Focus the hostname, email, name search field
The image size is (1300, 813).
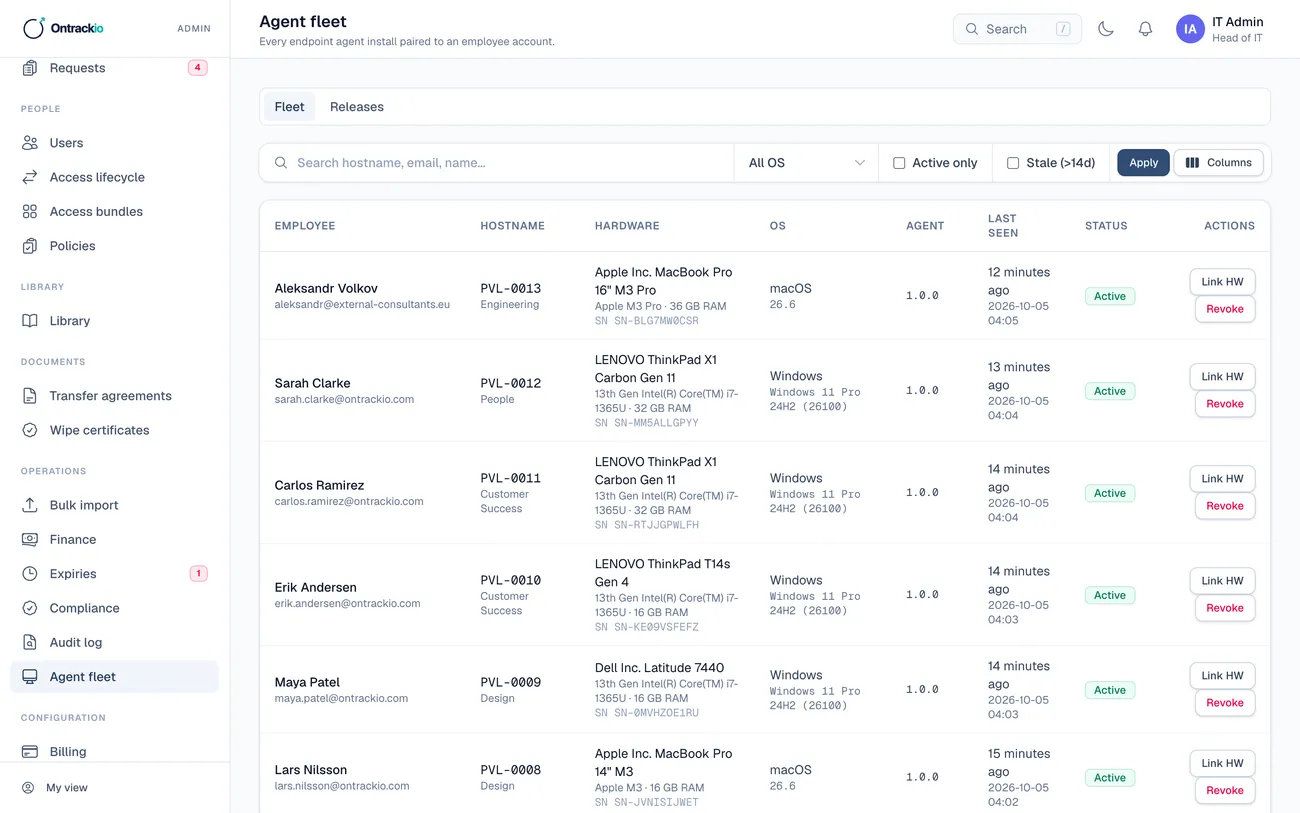coord(497,163)
